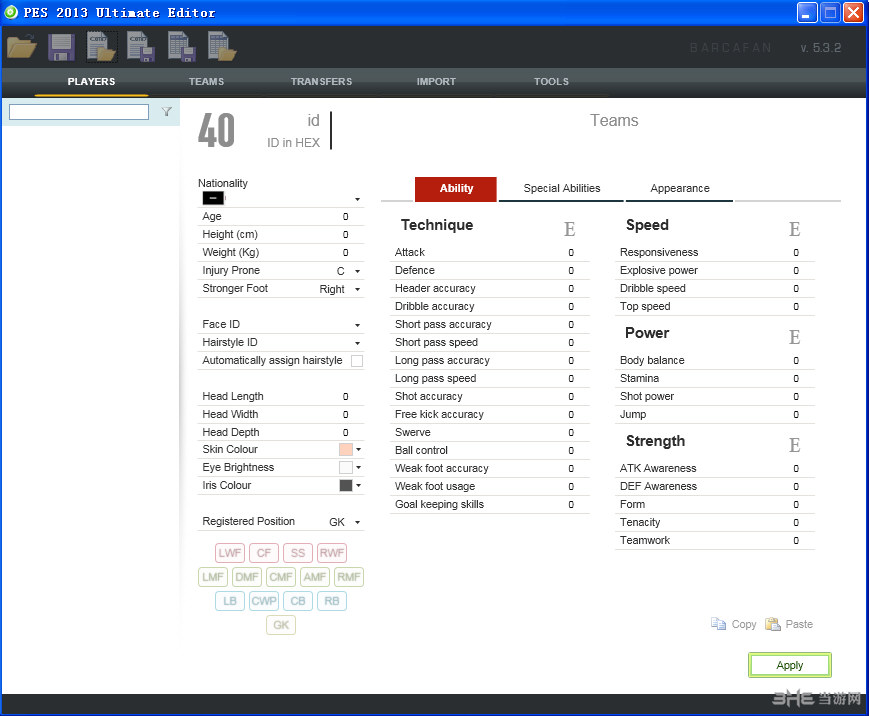
Task: Select the Appearance tab
Action: coord(679,188)
